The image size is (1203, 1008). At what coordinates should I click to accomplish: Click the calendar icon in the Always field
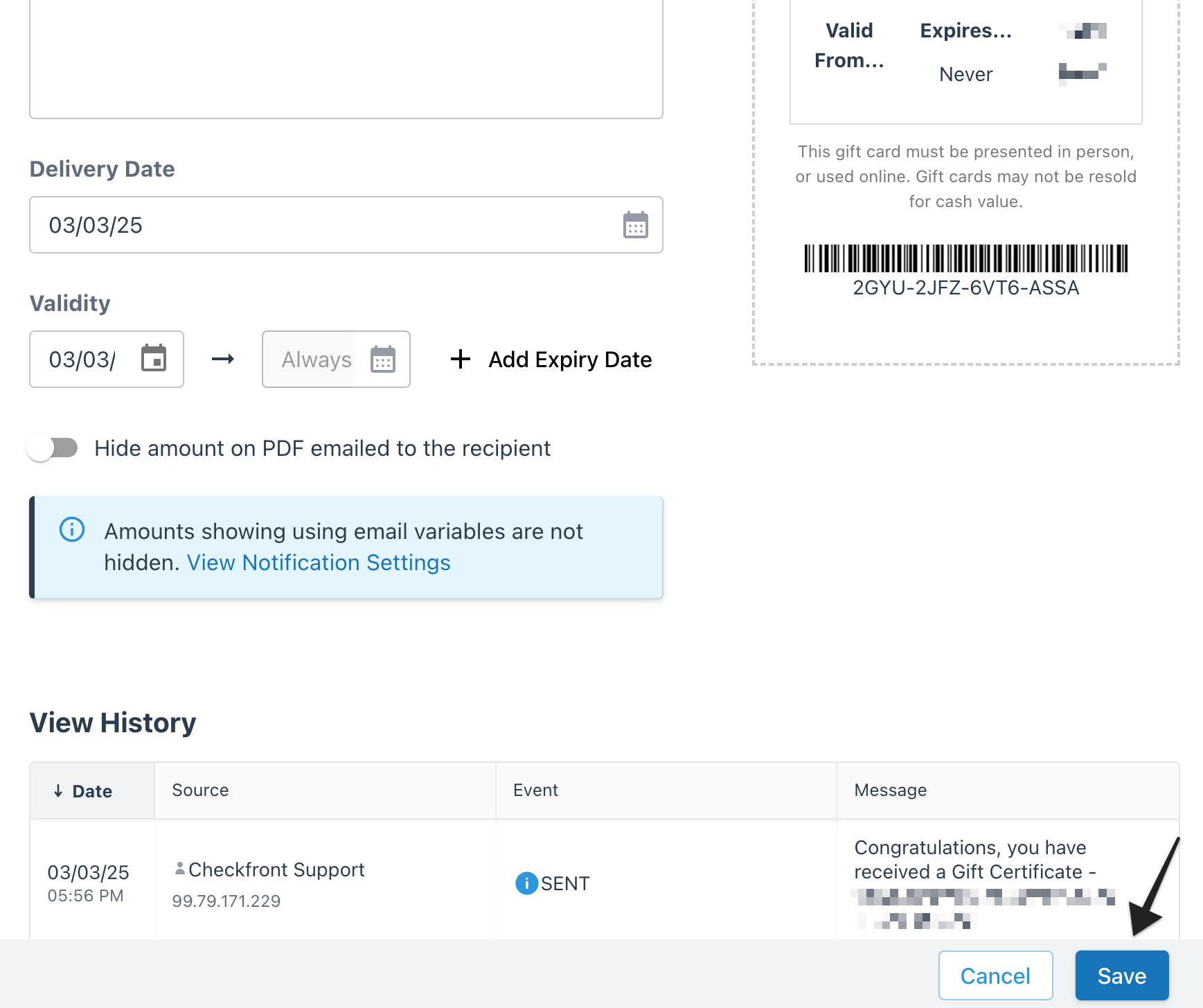pos(382,359)
